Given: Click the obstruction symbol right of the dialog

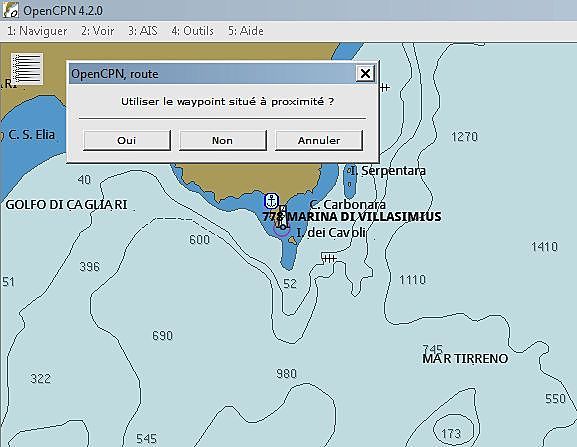Looking at the screenshot, I should [385, 87].
